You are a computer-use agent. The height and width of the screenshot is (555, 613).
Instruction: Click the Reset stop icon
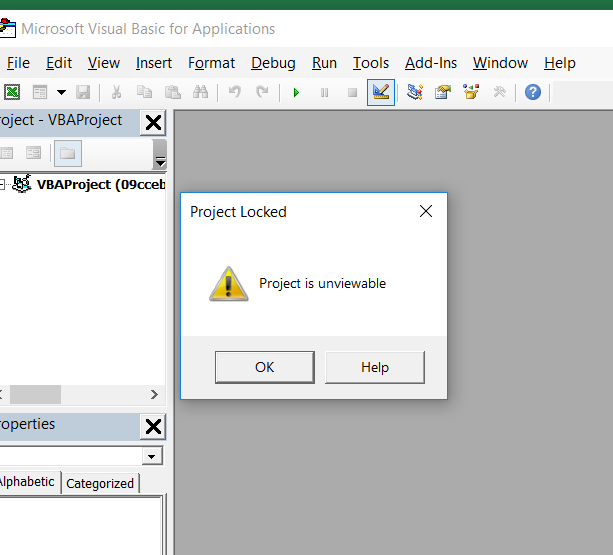pos(352,93)
